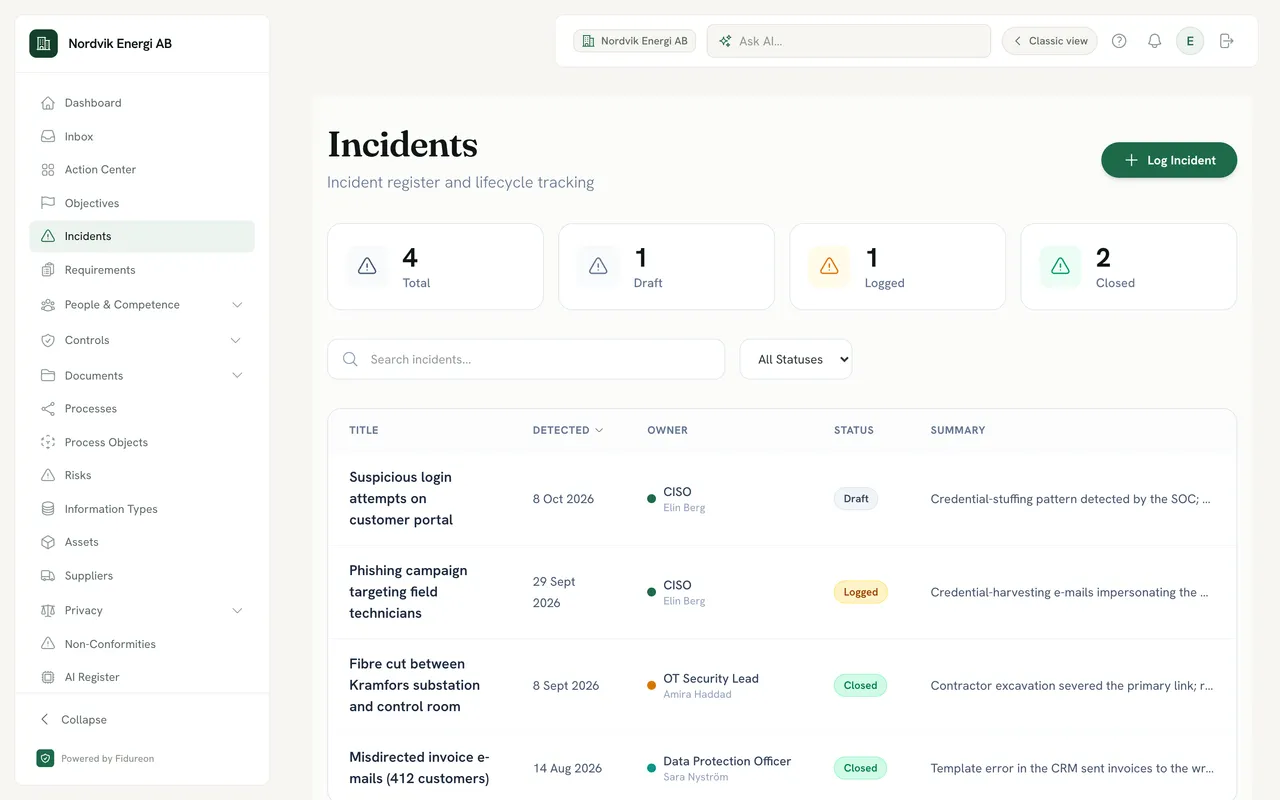This screenshot has height=800, width=1280.
Task: Open Suspicious login attempts on customer portal
Action: coord(401,498)
